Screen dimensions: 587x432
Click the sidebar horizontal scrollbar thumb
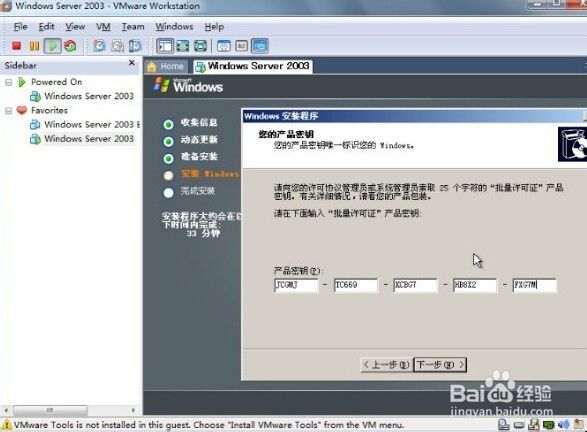click(51, 410)
